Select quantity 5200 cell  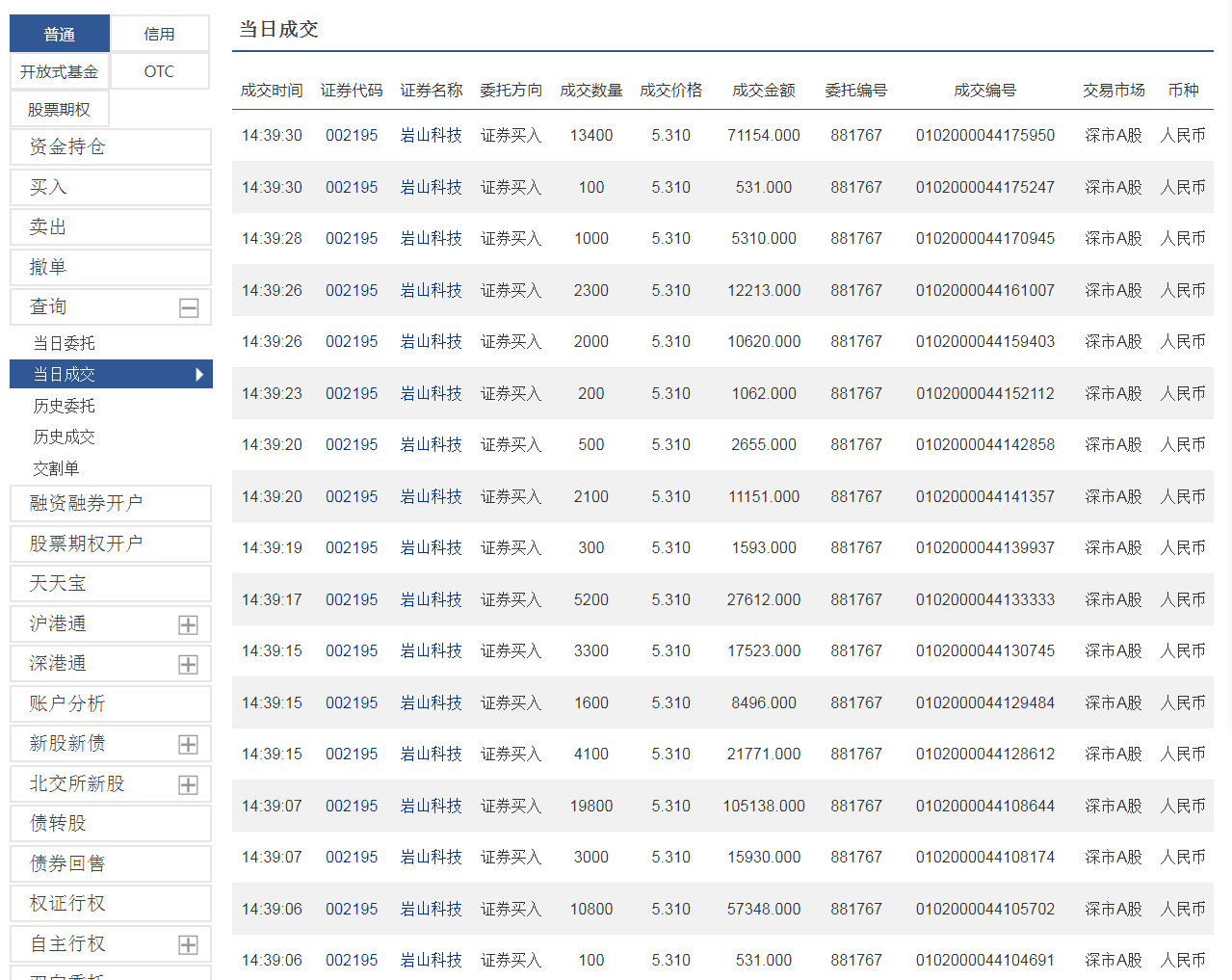[x=591, y=599]
